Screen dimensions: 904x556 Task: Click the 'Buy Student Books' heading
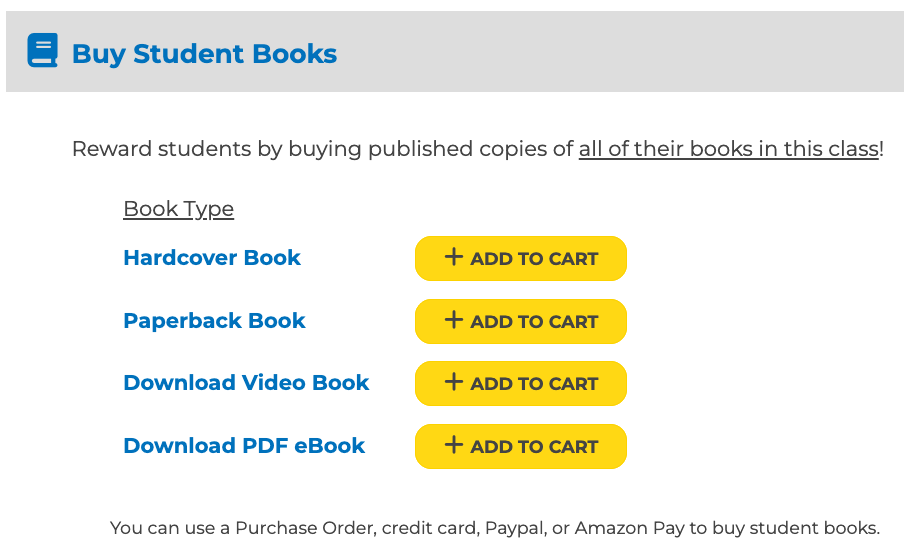(x=204, y=54)
